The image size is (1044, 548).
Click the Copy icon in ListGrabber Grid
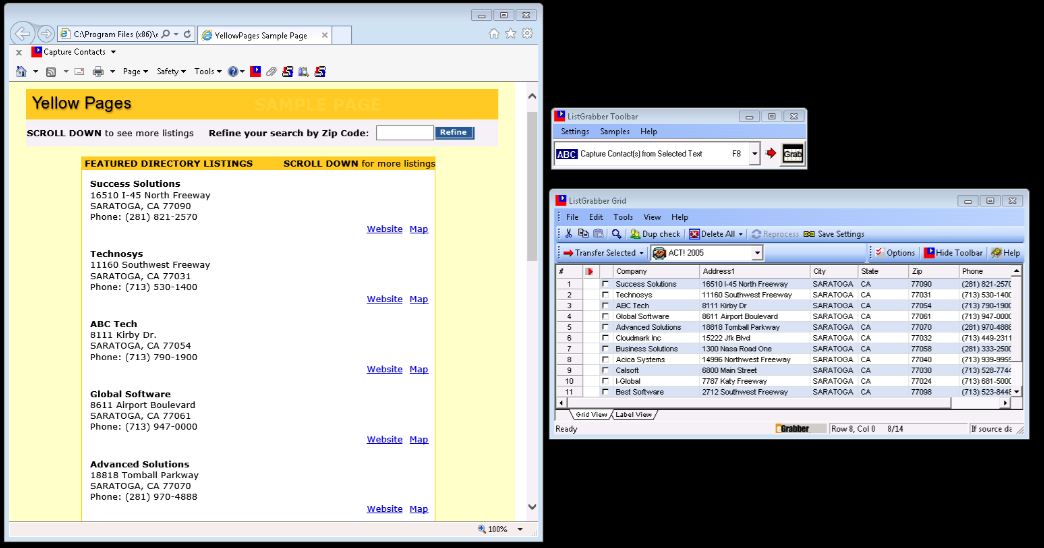pos(583,234)
